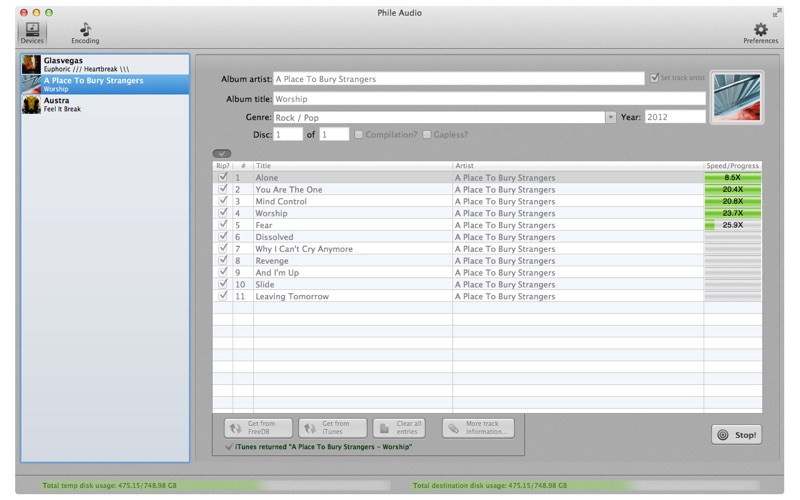The image size is (800, 500).
Task: Sort by the Artist column header
Action: (x=578, y=166)
